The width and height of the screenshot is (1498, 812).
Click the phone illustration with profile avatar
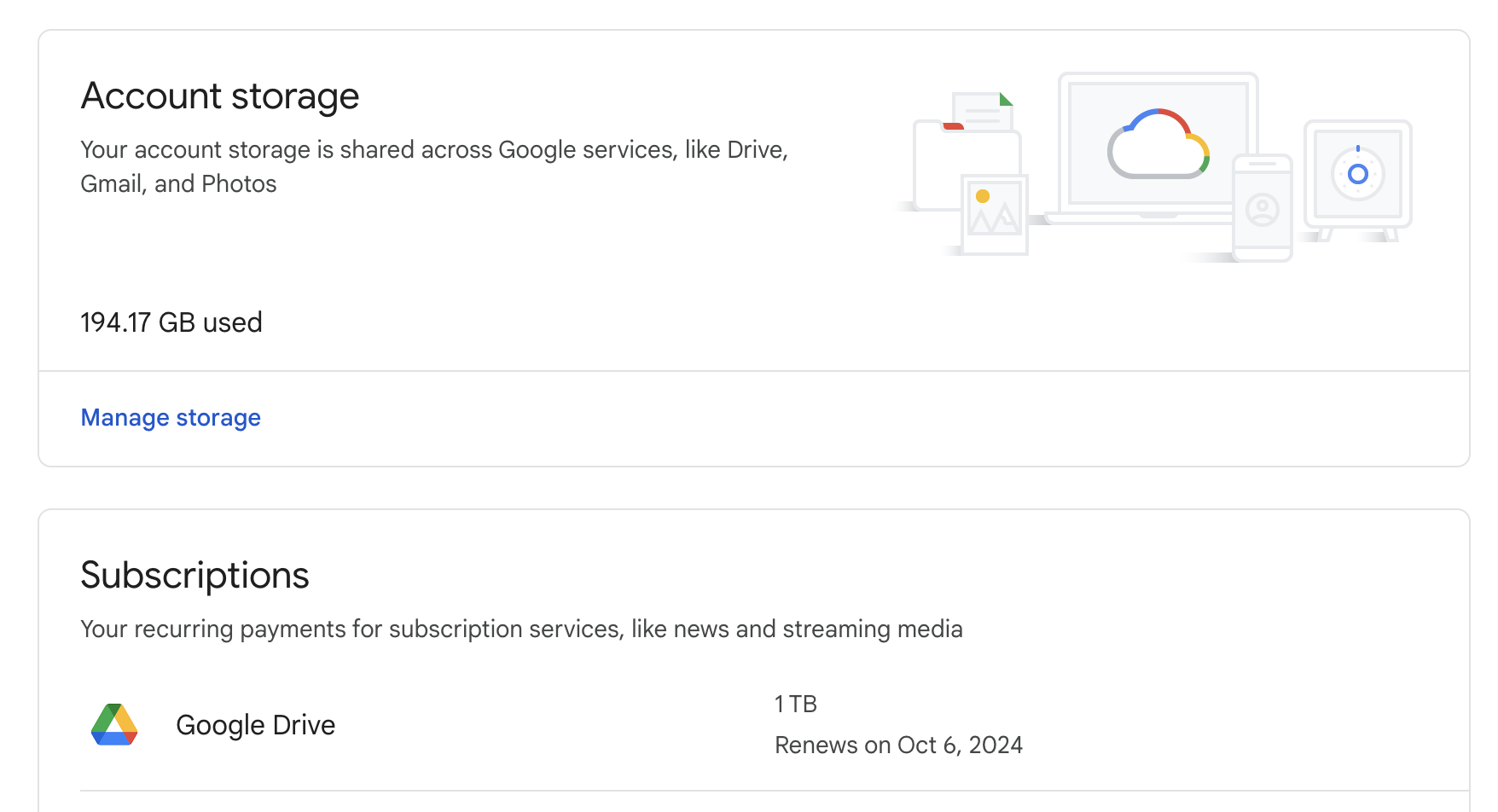[1263, 208]
